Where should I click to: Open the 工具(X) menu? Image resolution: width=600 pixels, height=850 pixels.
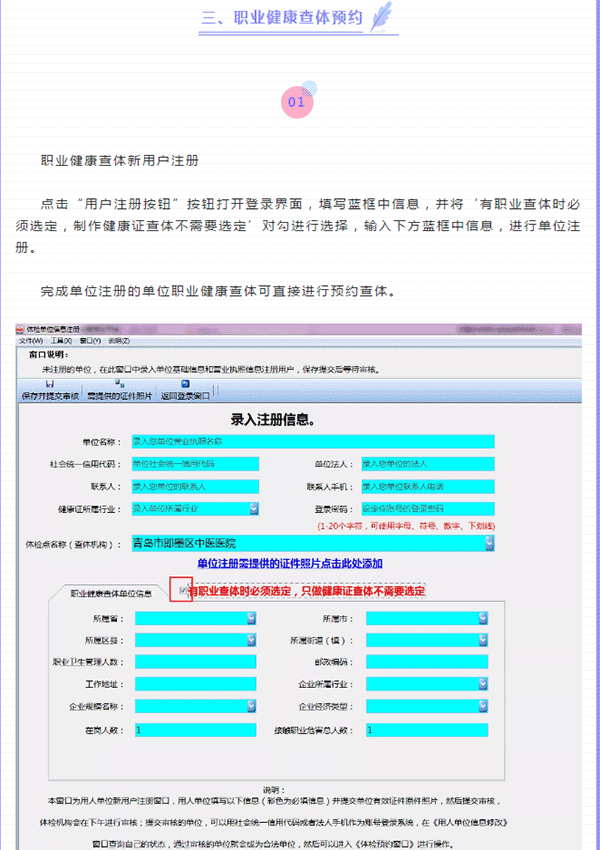pyautogui.click(x=61, y=341)
